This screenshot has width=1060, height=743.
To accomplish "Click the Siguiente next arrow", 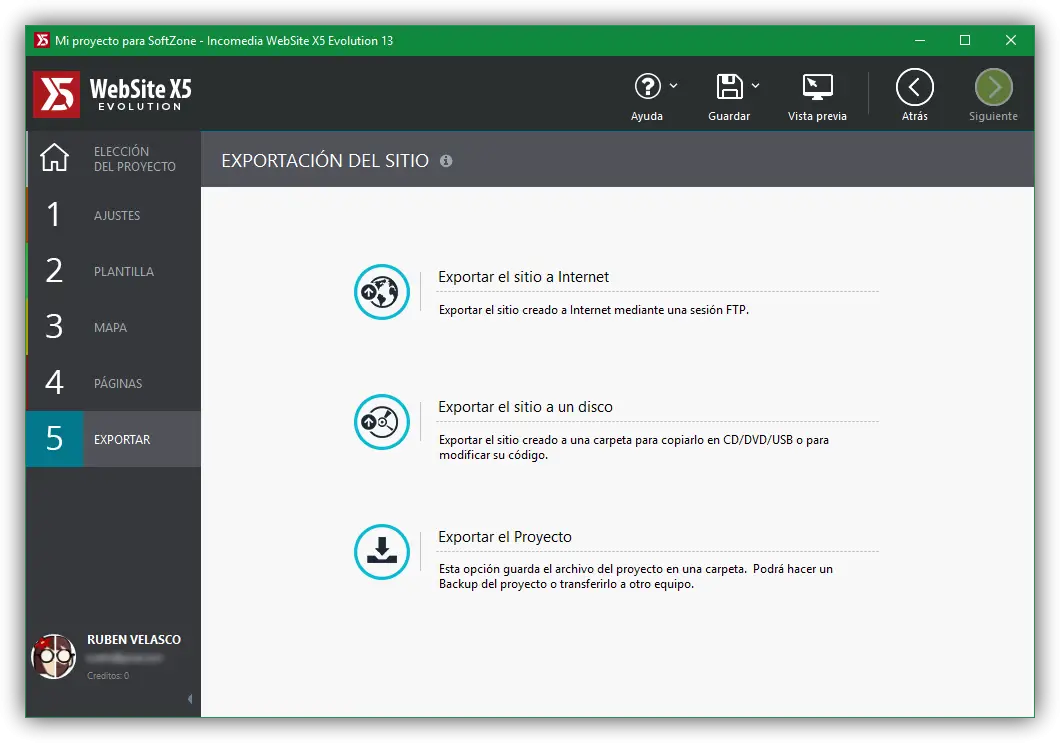I will coord(993,87).
